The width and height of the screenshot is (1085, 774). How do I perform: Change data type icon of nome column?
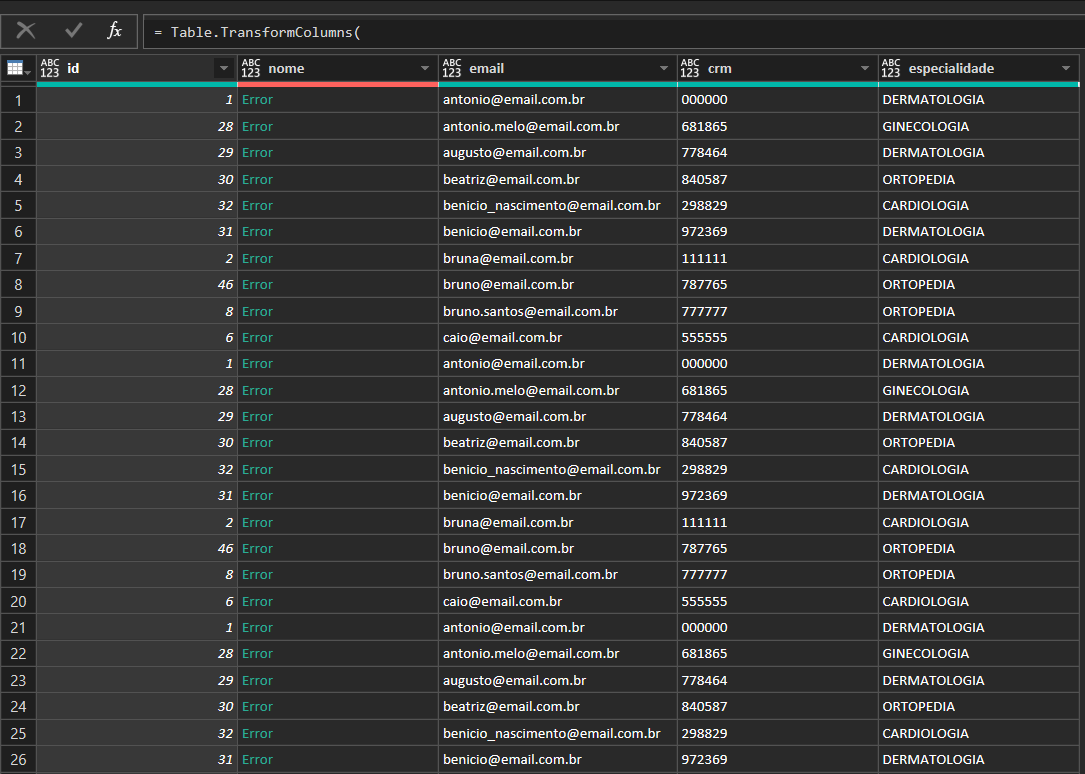pos(250,68)
